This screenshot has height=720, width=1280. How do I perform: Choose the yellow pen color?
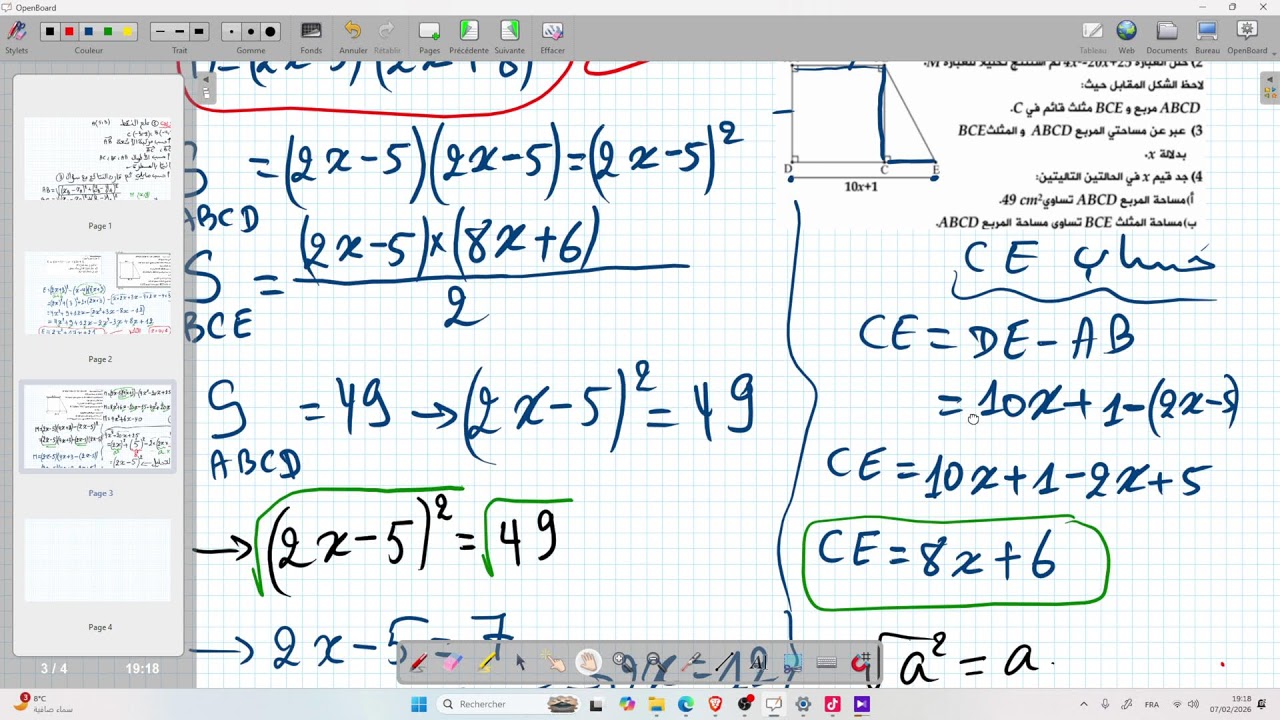tap(127, 31)
